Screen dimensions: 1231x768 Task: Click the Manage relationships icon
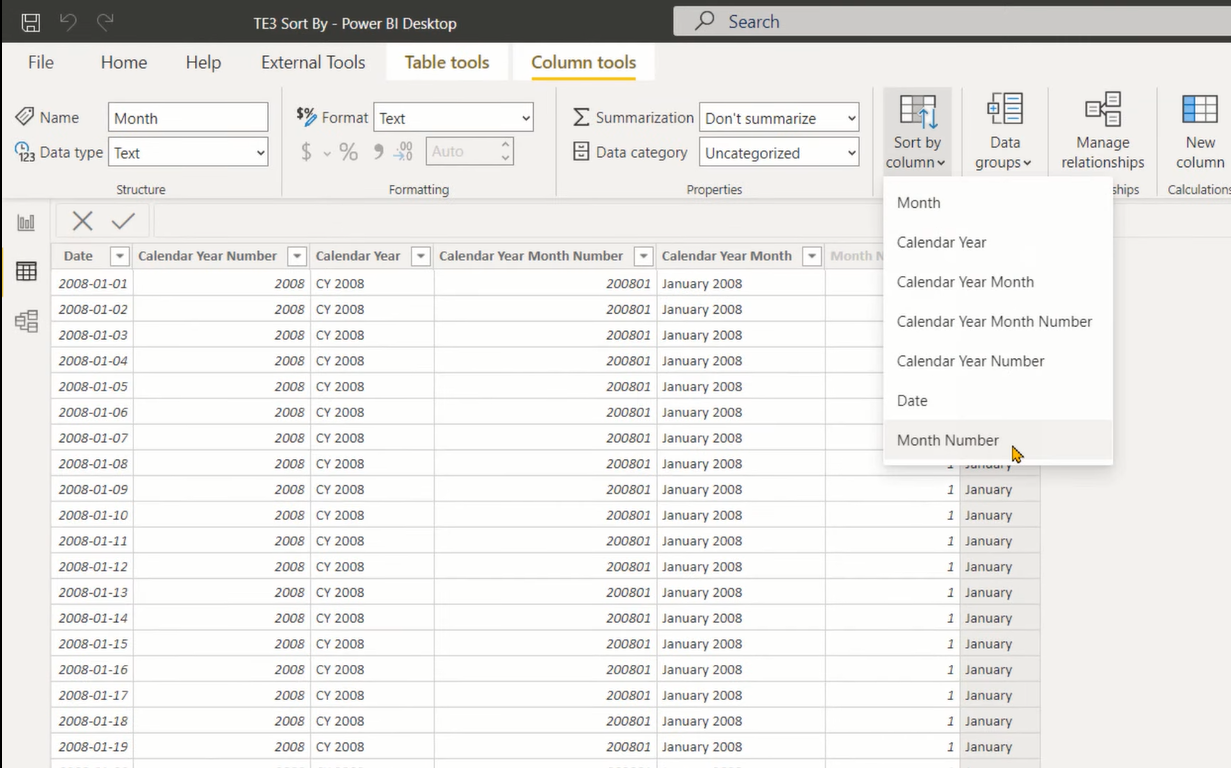[x=1103, y=109]
